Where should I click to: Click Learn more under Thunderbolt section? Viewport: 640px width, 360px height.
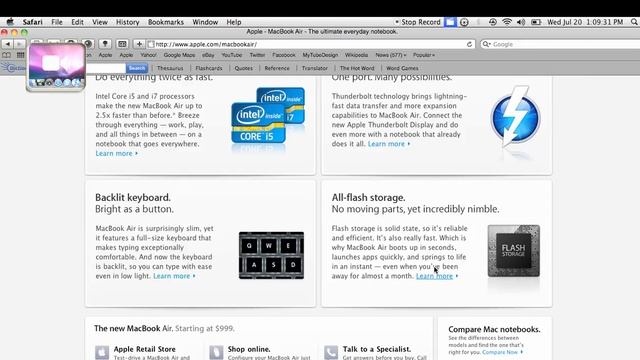389,144
